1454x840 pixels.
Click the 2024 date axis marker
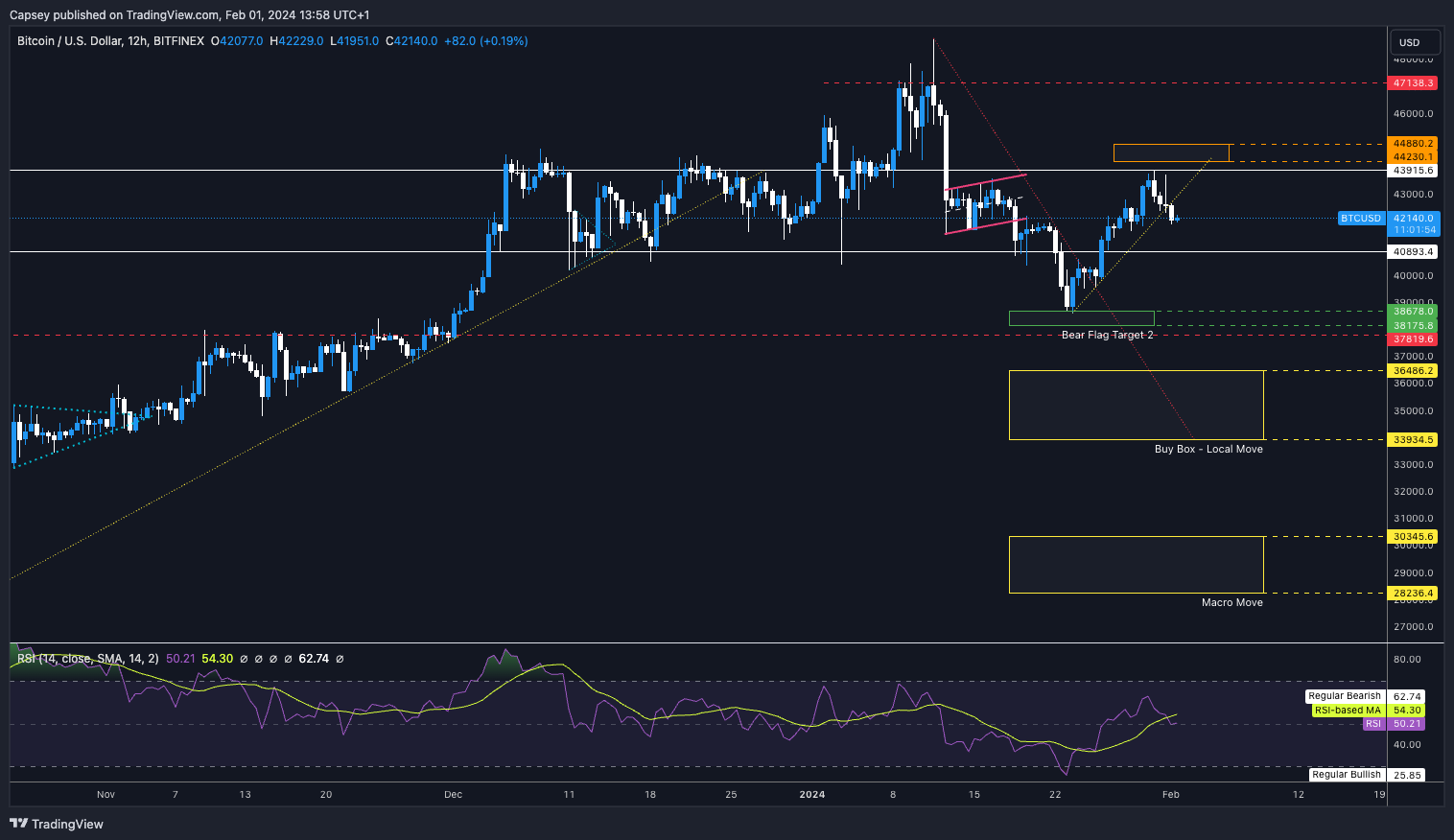click(x=811, y=794)
